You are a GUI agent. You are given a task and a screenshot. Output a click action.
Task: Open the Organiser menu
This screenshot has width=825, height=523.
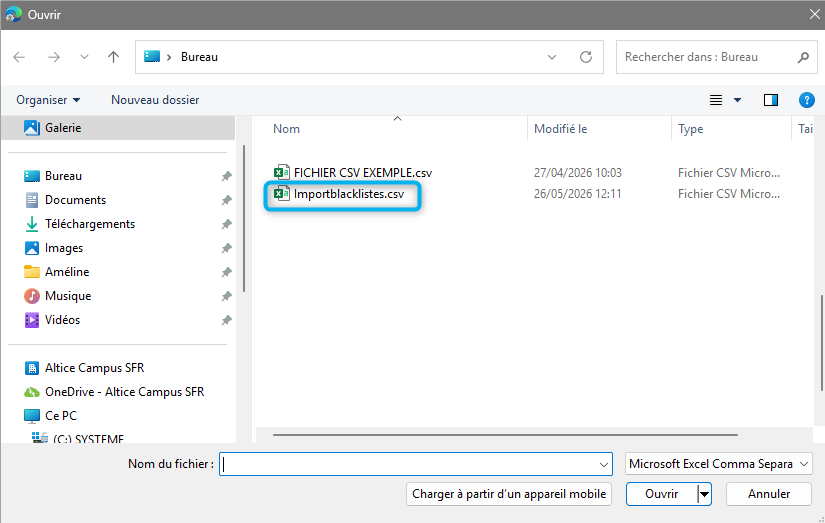pos(48,100)
